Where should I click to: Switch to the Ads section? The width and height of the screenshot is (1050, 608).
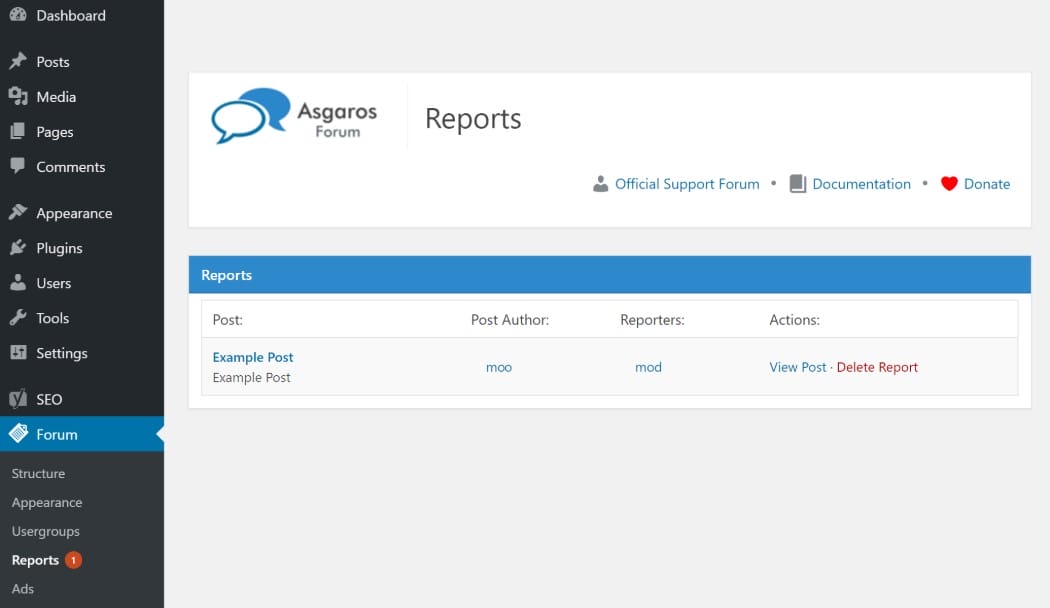pyautogui.click(x=22, y=588)
